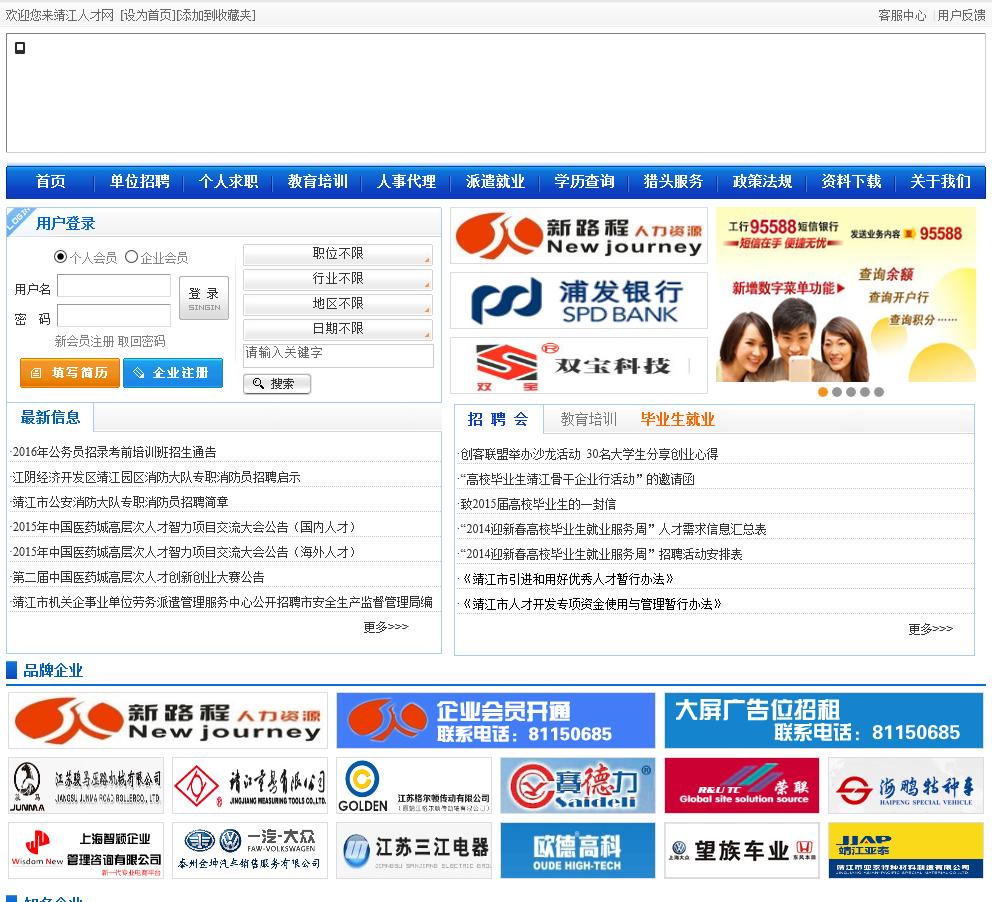Click 设为首页 link
The width and height of the screenshot is (992, 902).
147,15
